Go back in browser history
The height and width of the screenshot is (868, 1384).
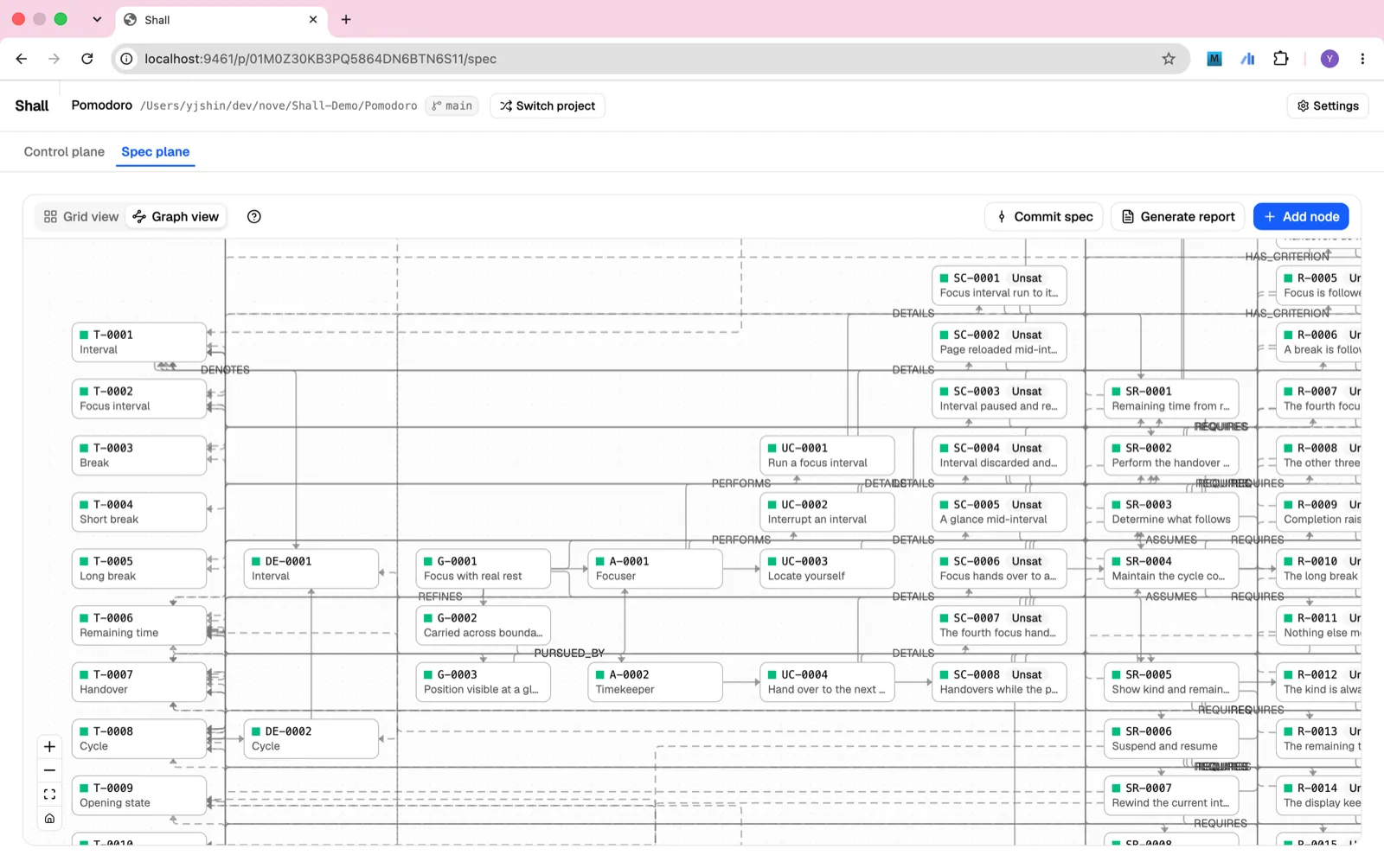(x=22, y=59)
